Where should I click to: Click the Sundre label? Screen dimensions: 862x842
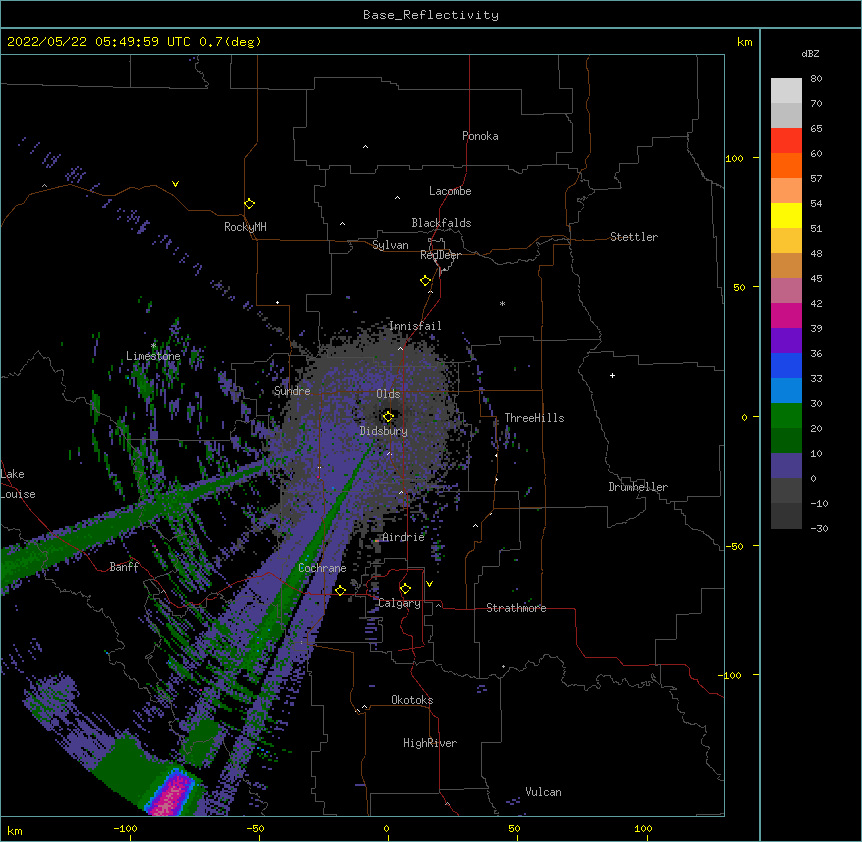pos(292,391)
